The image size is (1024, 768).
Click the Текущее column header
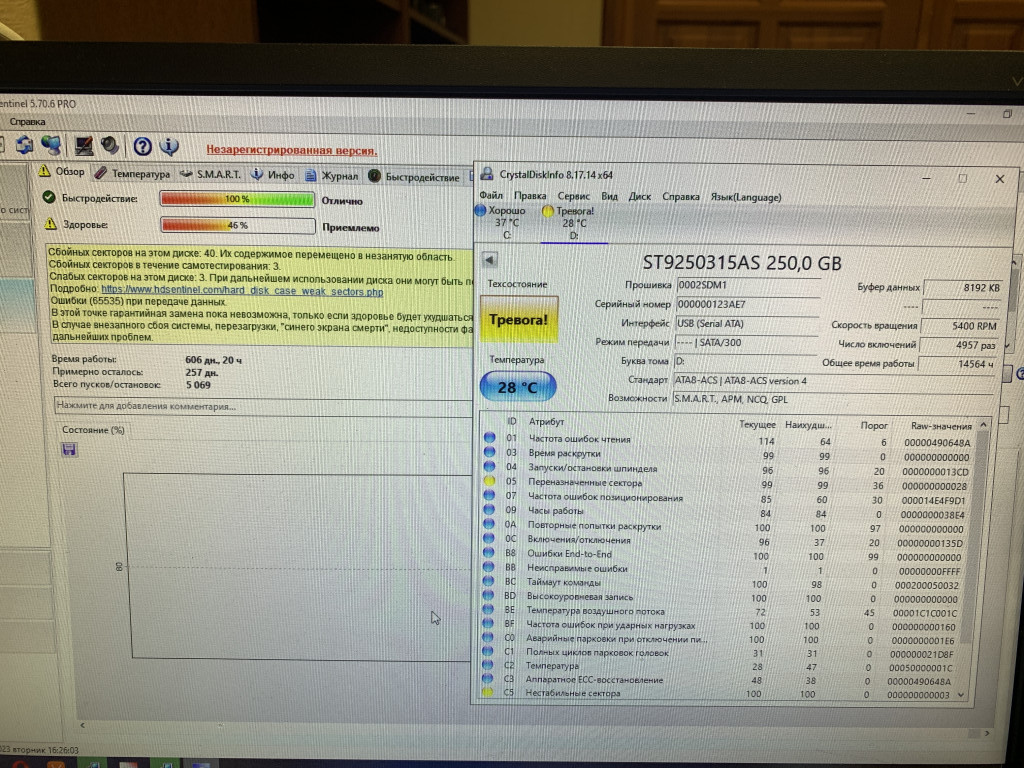pos(757,424)
